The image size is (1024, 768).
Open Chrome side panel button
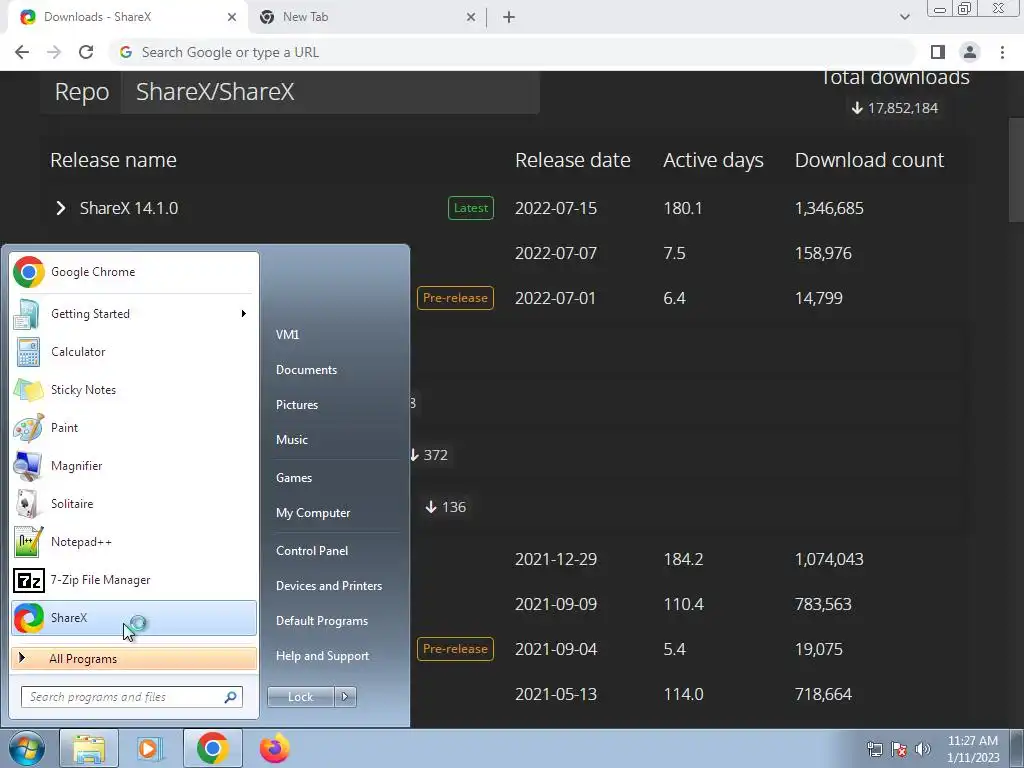point(938,52)
